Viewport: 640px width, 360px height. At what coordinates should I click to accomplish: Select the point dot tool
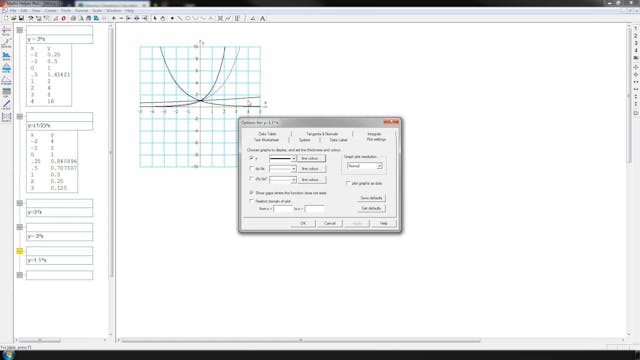172,18
